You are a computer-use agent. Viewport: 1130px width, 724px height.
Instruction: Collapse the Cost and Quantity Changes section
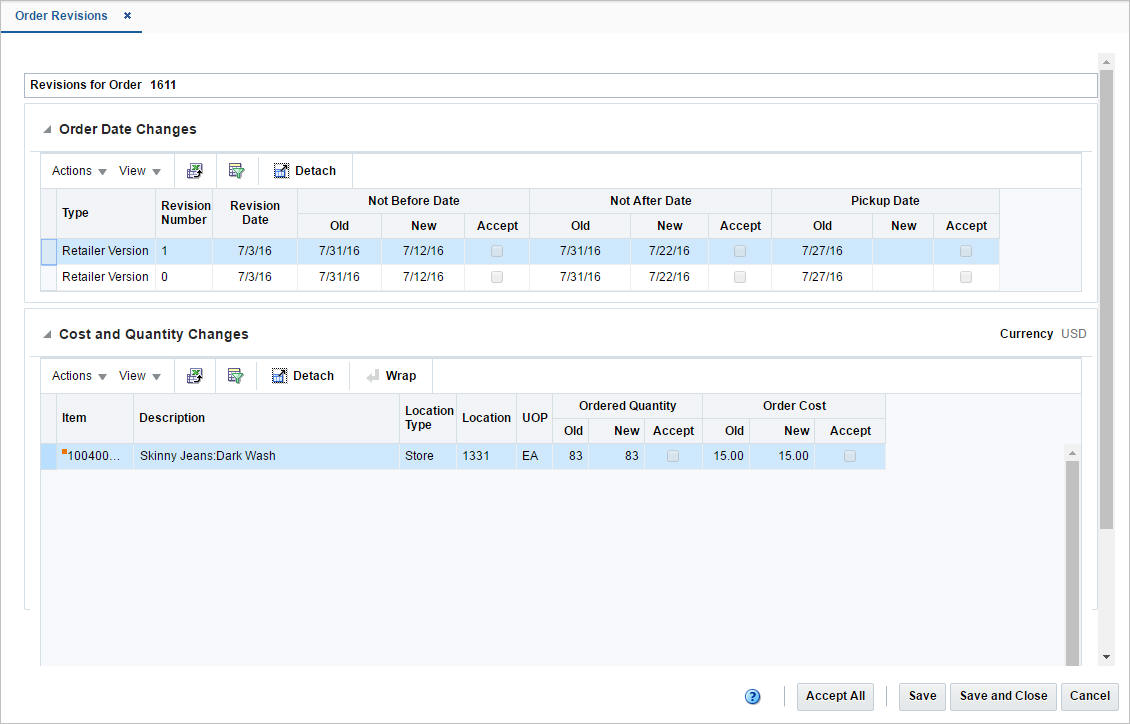click(47, 334)
